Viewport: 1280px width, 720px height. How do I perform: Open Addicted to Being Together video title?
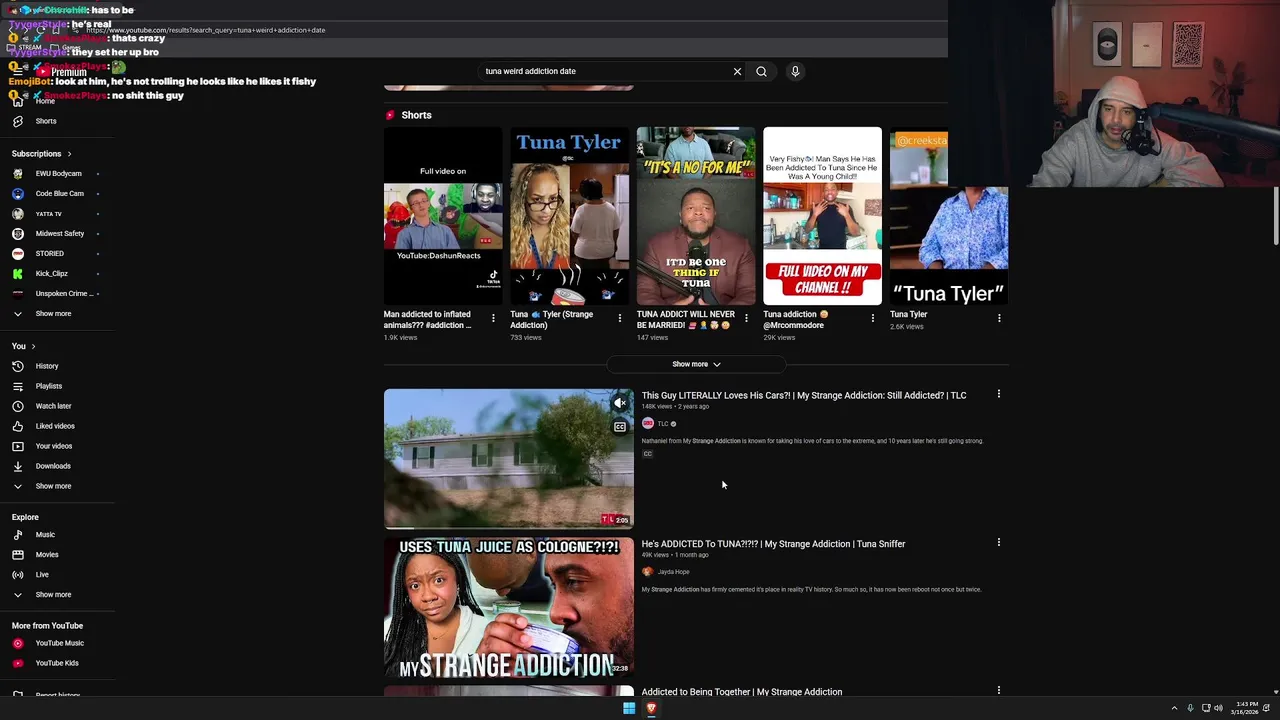click(x=742, y=692)
